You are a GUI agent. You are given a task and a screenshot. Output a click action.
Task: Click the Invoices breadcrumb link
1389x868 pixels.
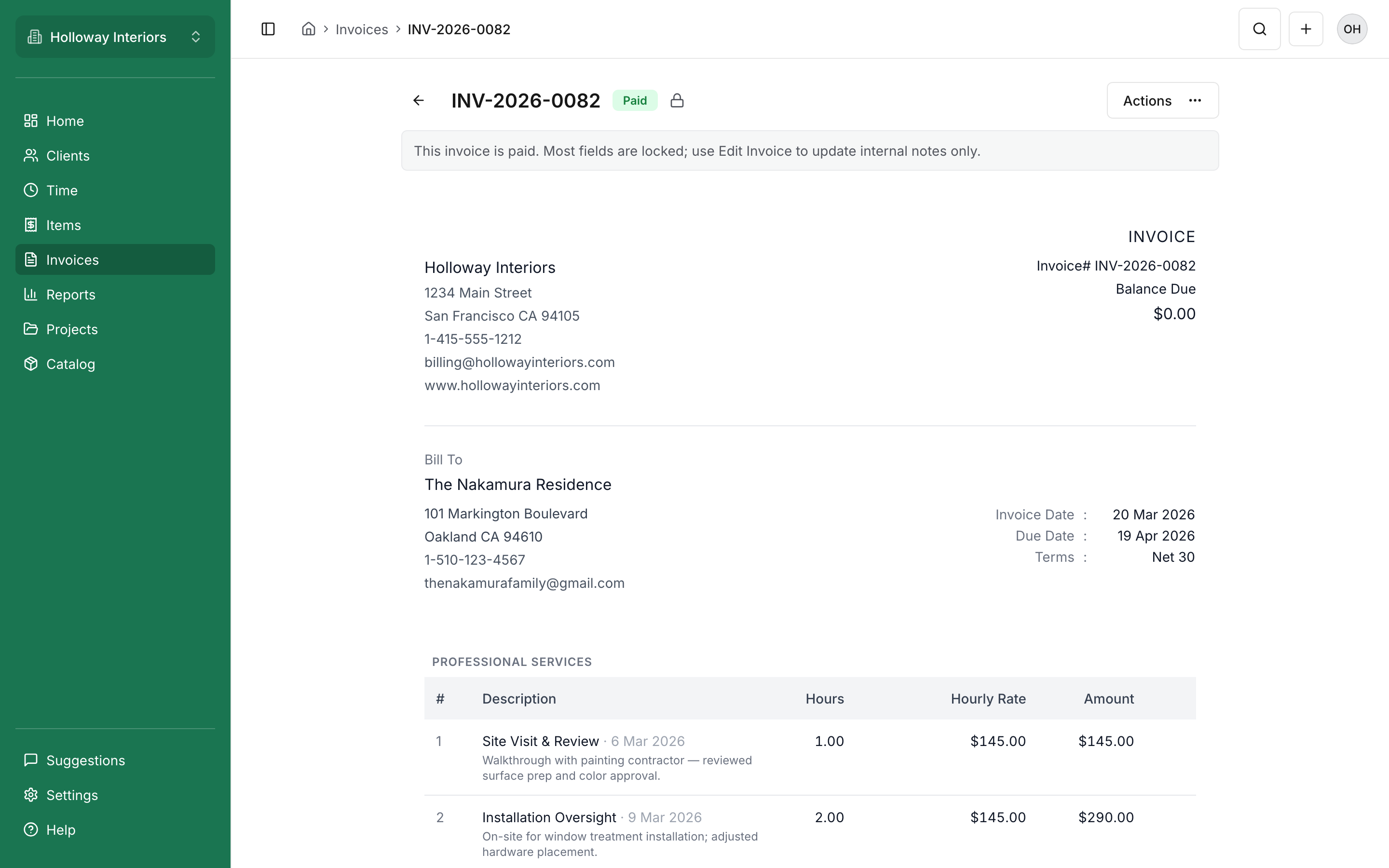tap(362, 29)
